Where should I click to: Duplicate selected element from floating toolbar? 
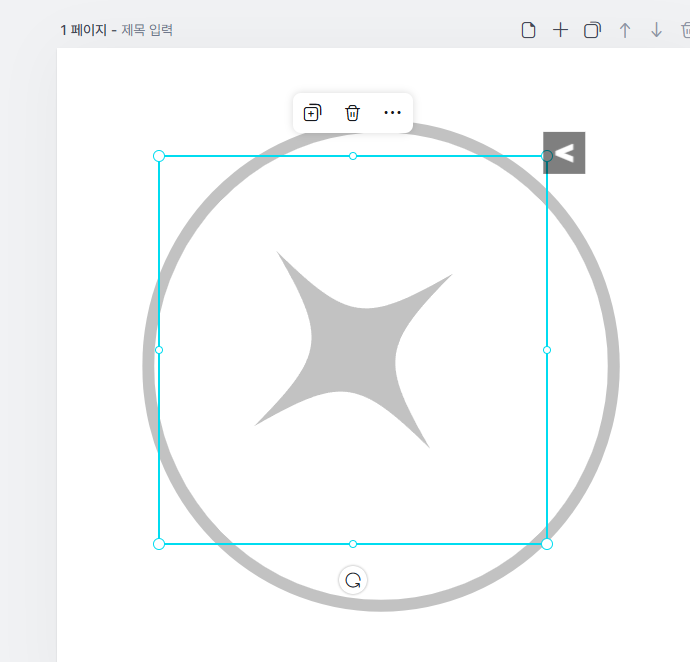[x=312, y=113]
